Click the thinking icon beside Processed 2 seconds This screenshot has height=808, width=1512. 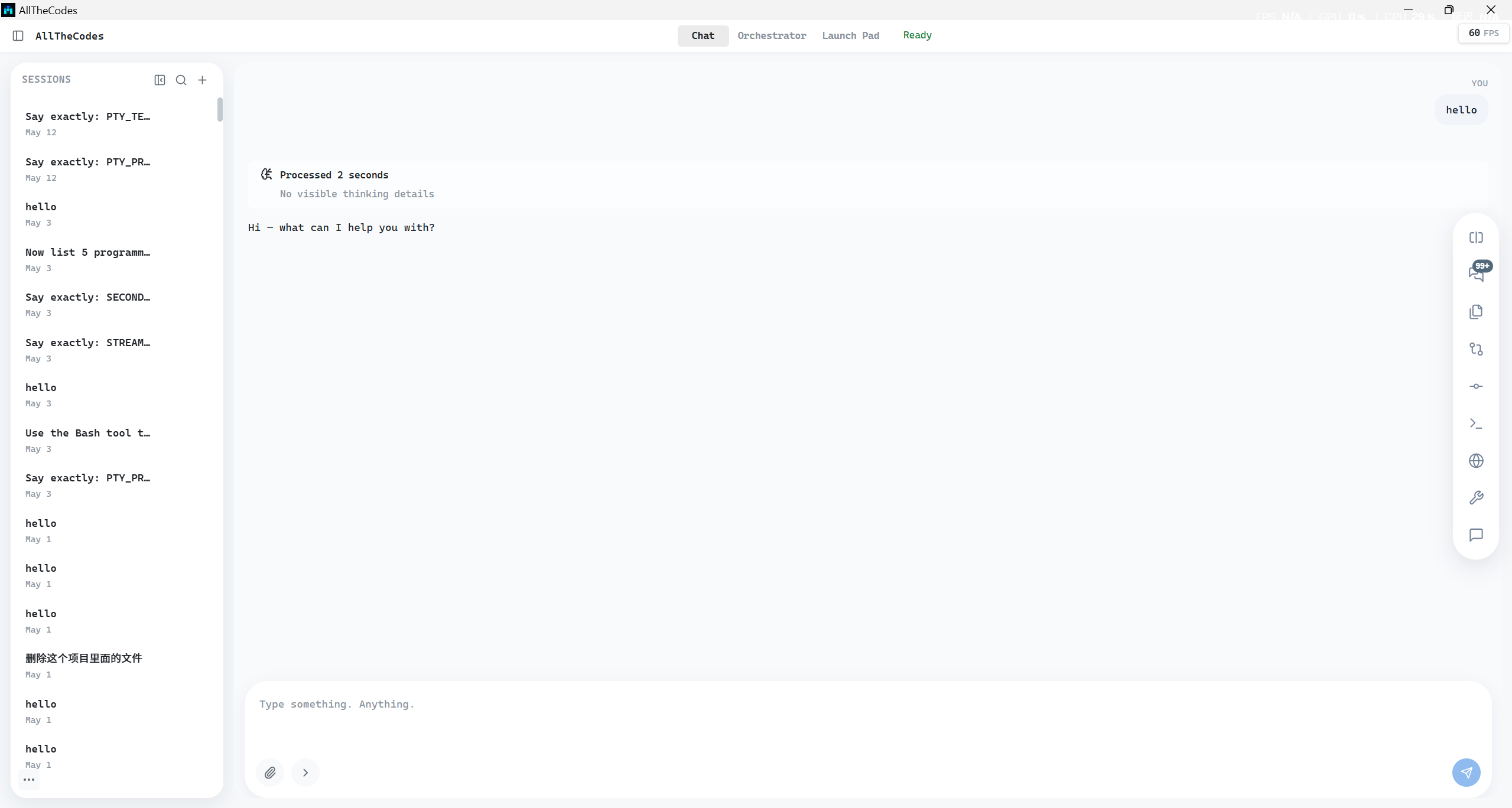point(266,174)
